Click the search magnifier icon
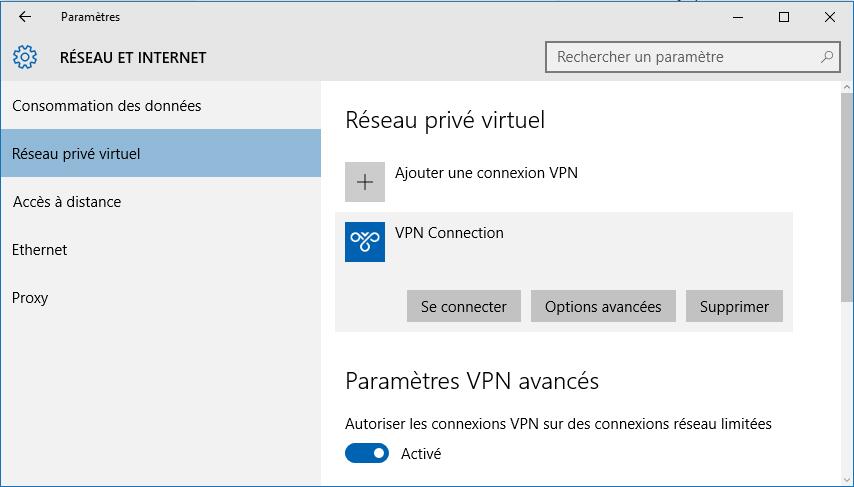Image resolution: width=854 pixels, height=487 pixels. (x=827, y=57)
